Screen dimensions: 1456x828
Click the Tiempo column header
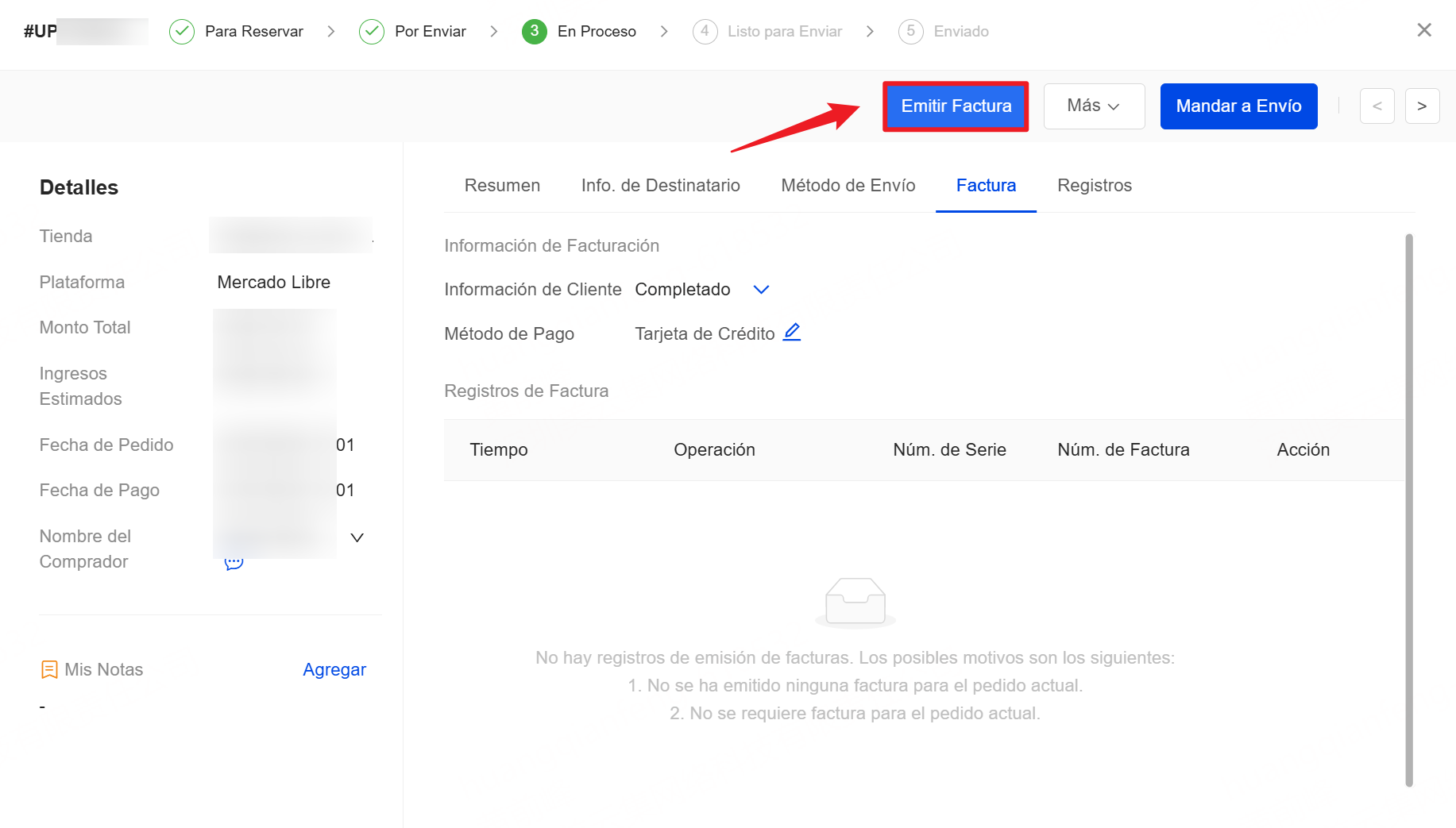(x=499, y=450)
